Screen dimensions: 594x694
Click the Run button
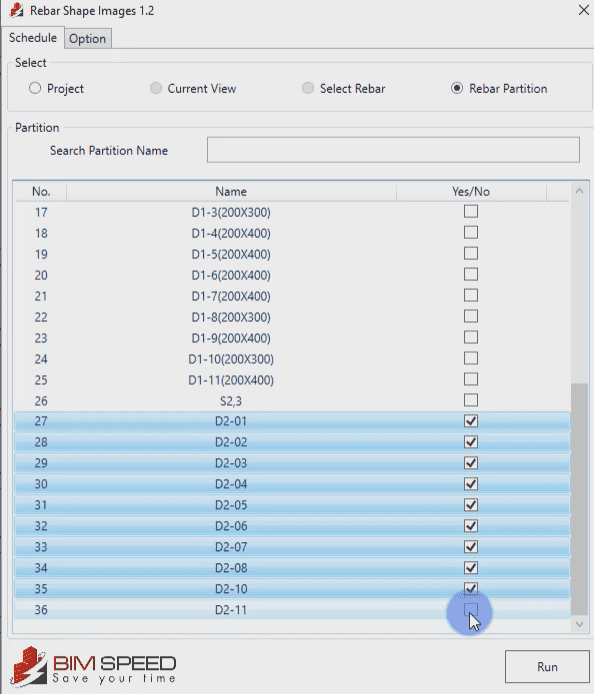coord(547,667)
